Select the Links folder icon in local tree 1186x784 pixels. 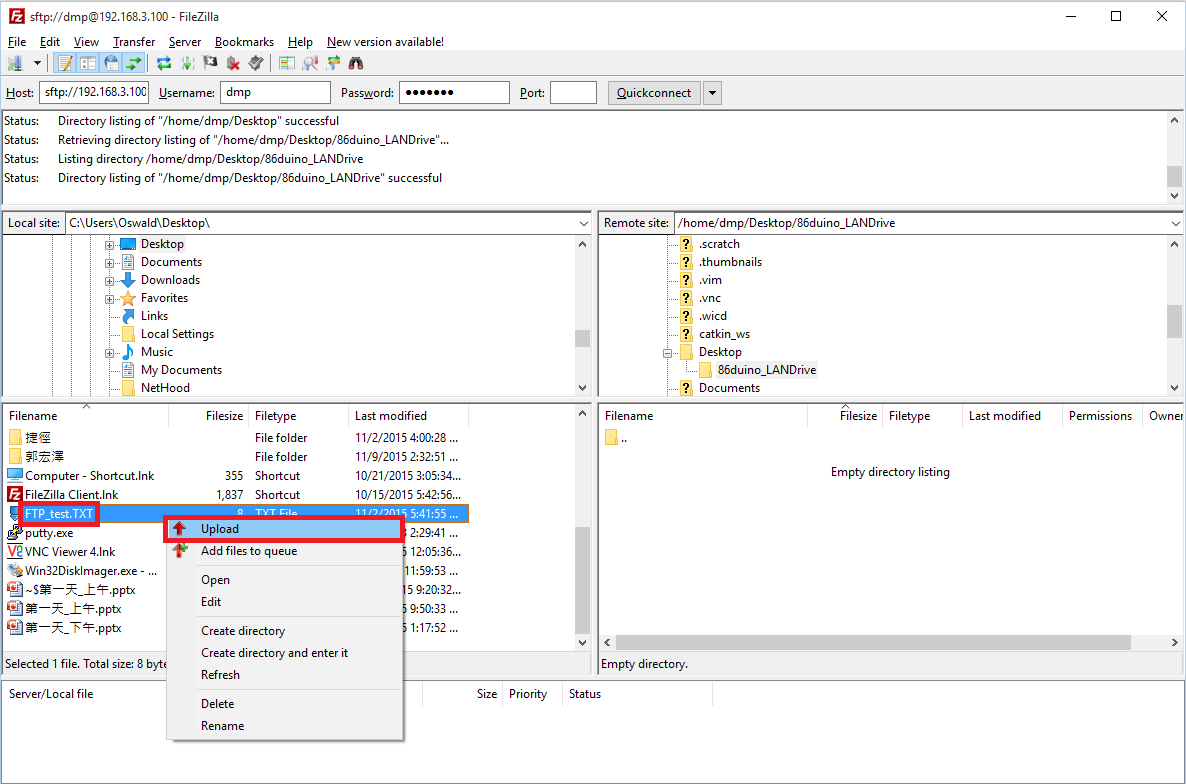129,316
